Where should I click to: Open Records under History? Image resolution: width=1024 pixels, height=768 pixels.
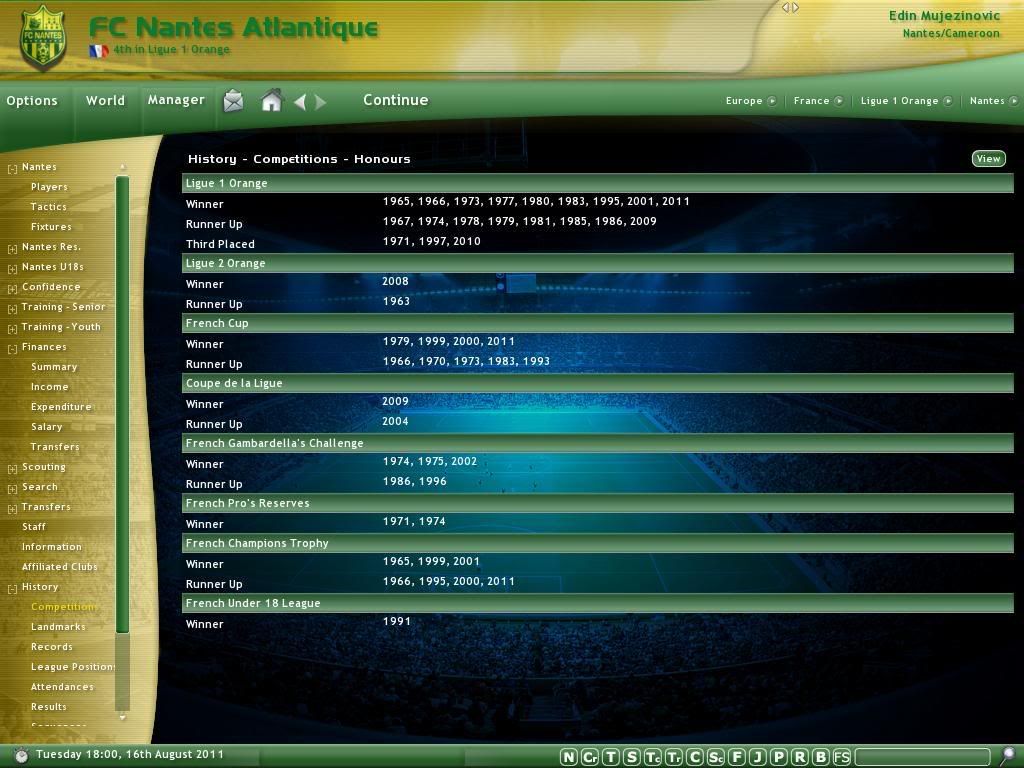point(52,647)
